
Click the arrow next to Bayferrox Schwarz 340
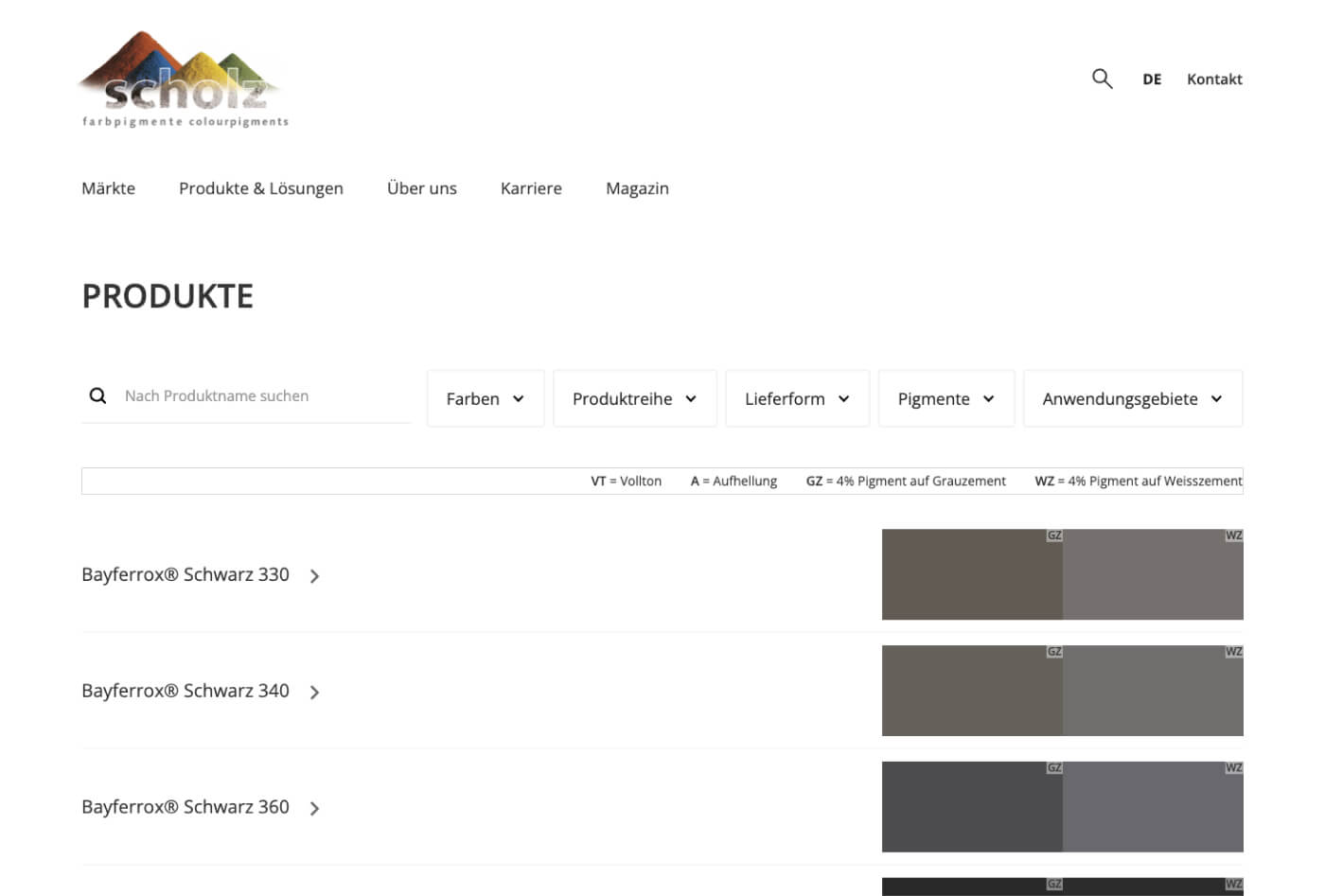pyautogui.click(x=314, y=693)
